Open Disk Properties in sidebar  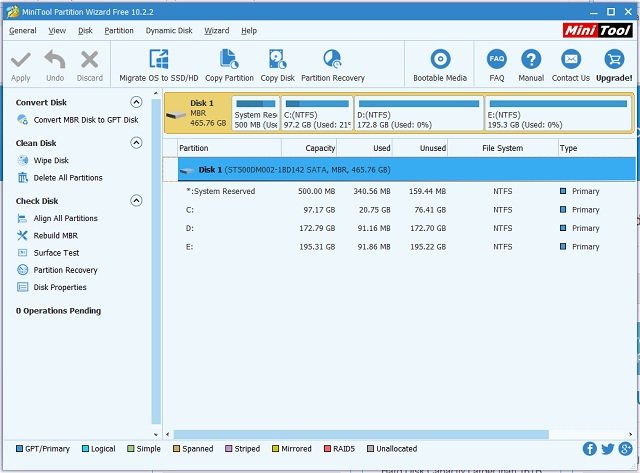(60, 287)
